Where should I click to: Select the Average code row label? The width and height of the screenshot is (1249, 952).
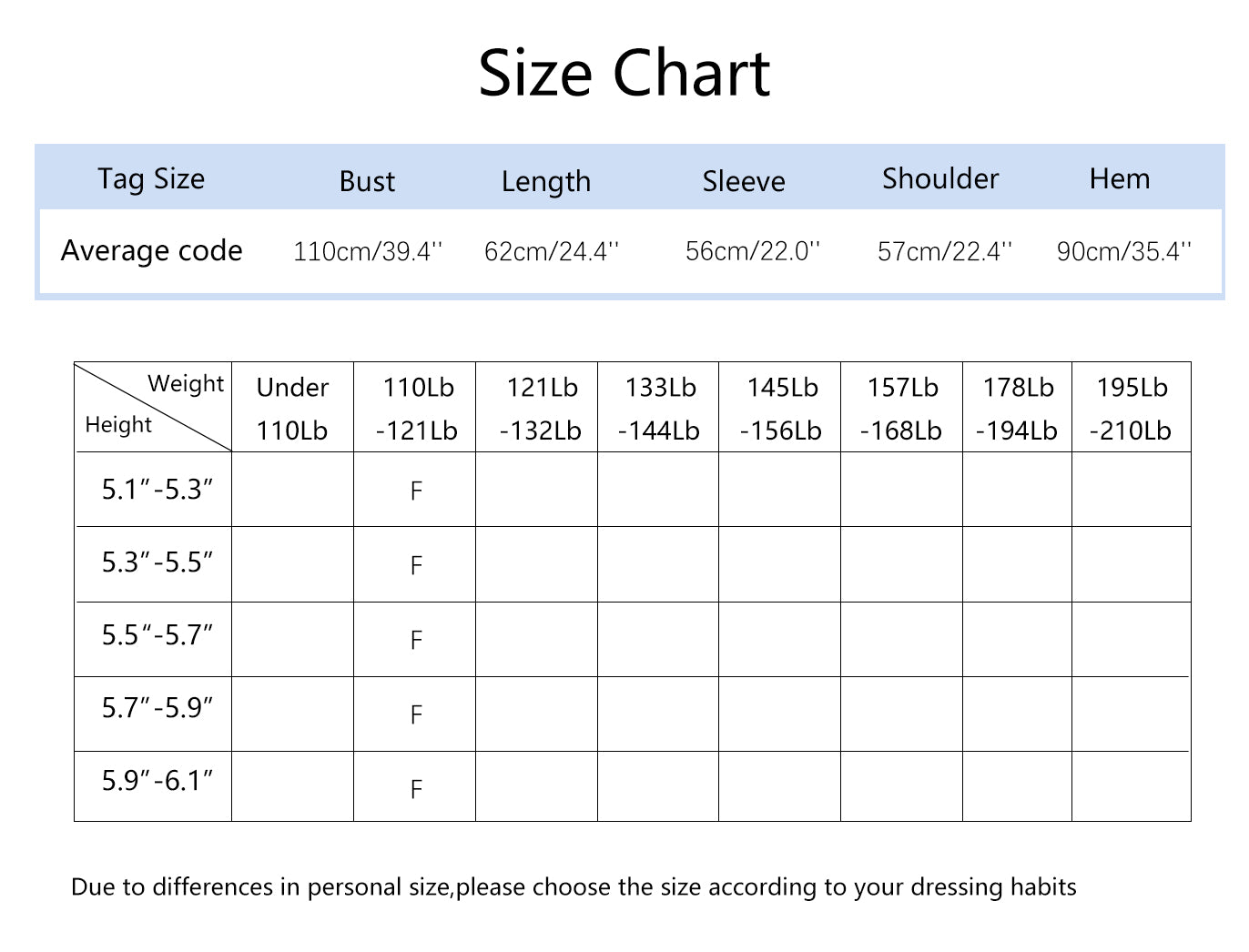[152, 250]
